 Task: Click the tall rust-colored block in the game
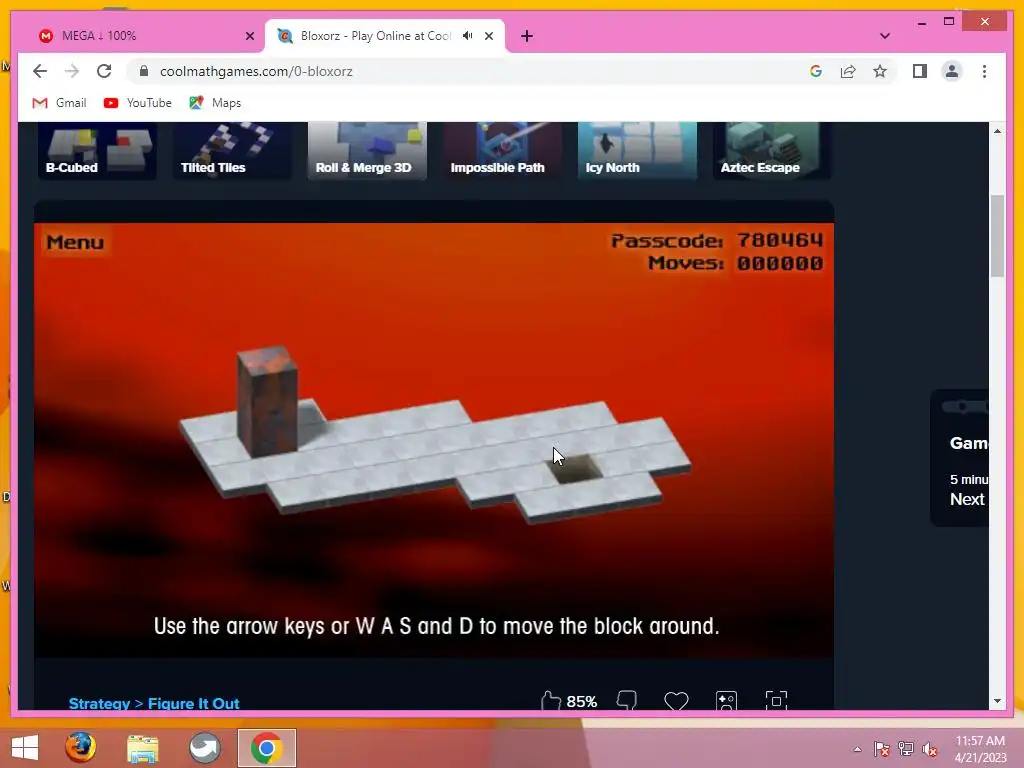(268, 401)
